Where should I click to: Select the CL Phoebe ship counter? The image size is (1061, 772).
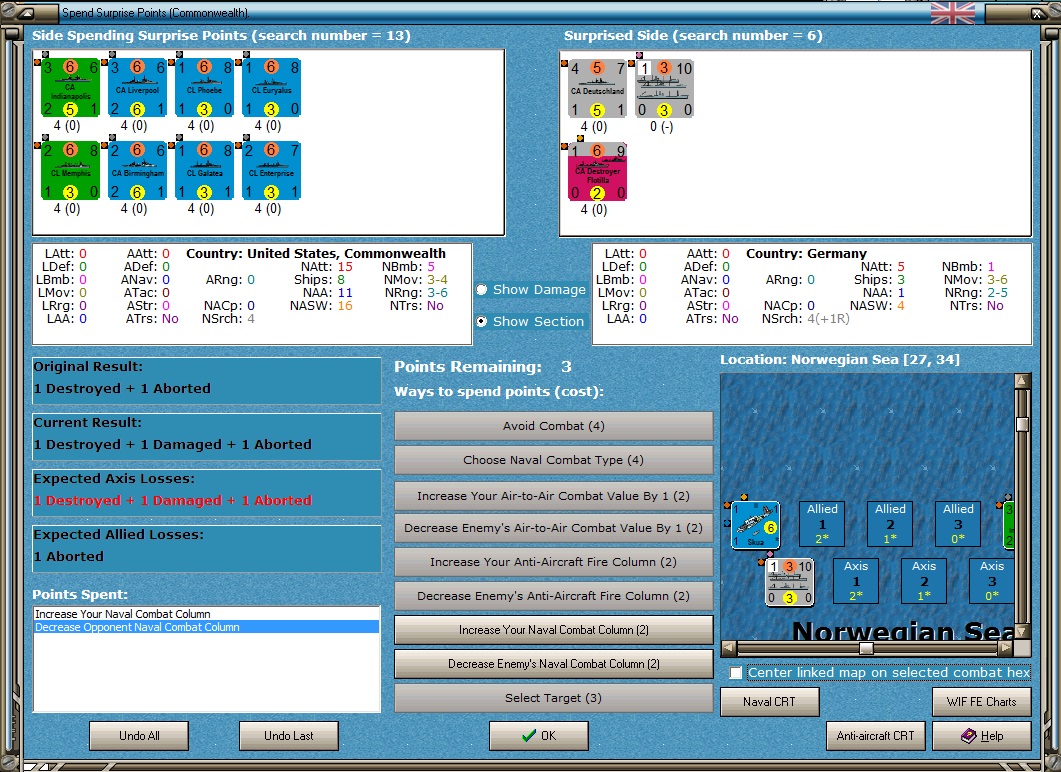pos(204,88)
